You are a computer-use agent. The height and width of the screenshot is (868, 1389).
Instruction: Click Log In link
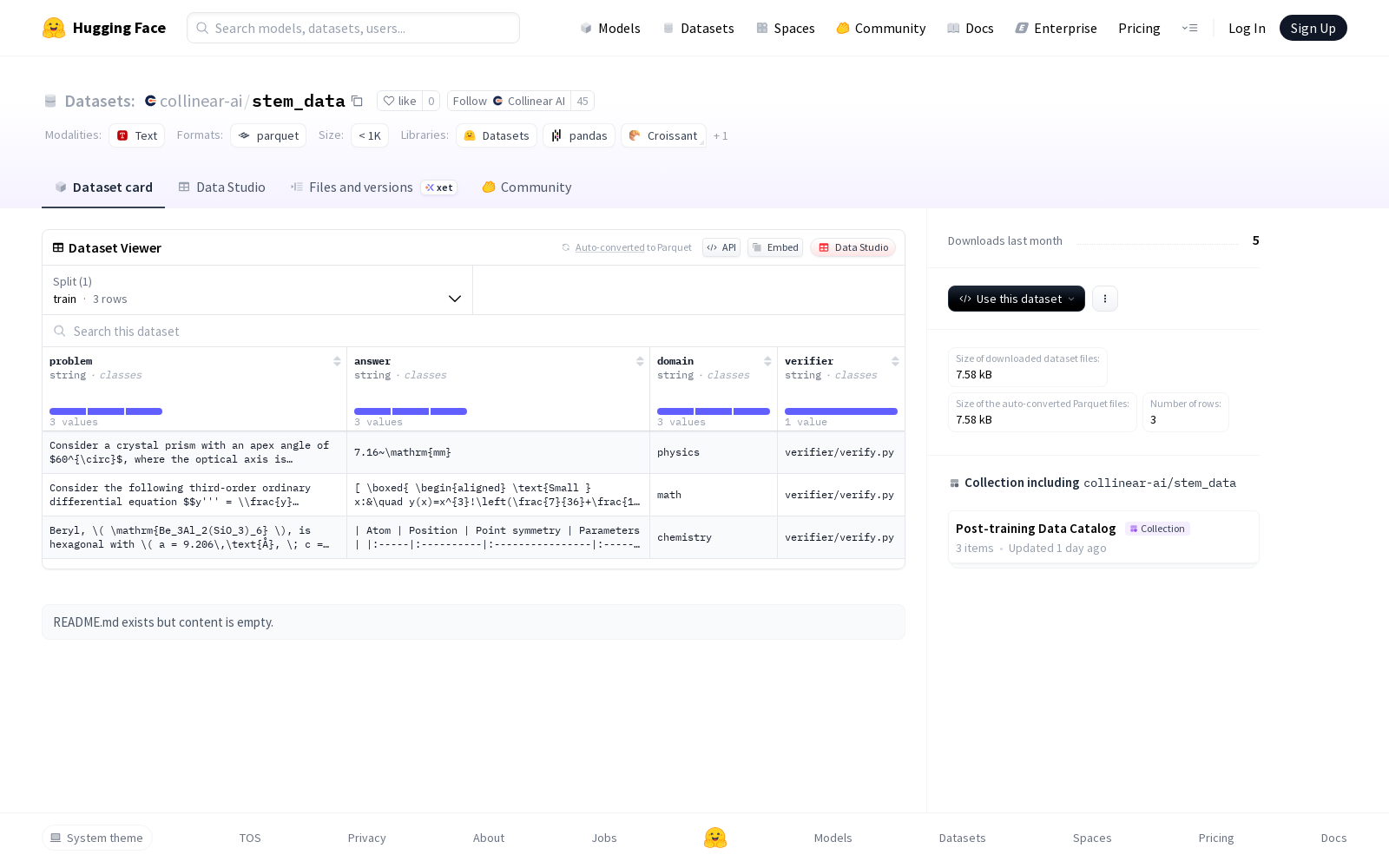tap(1247, 28)
